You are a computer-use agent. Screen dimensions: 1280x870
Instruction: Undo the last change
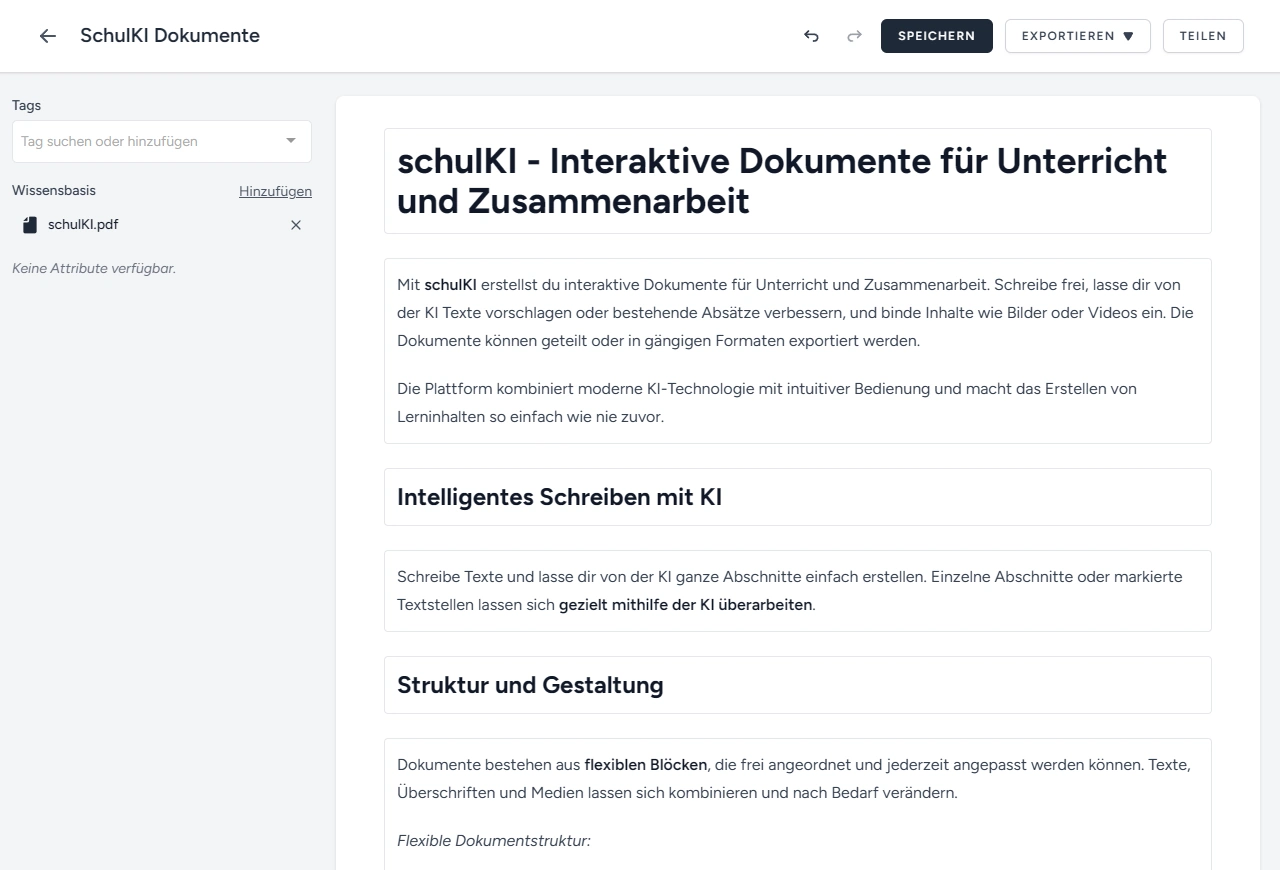[x=811, y=36]
